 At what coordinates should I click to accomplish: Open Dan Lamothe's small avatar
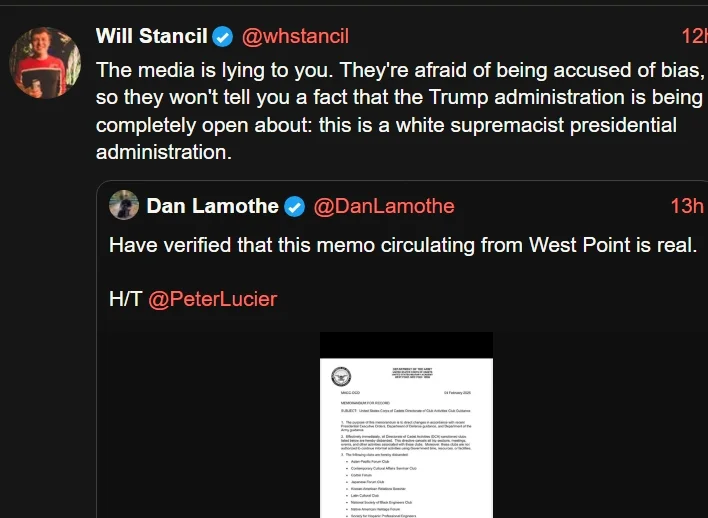tap(124, 206)
